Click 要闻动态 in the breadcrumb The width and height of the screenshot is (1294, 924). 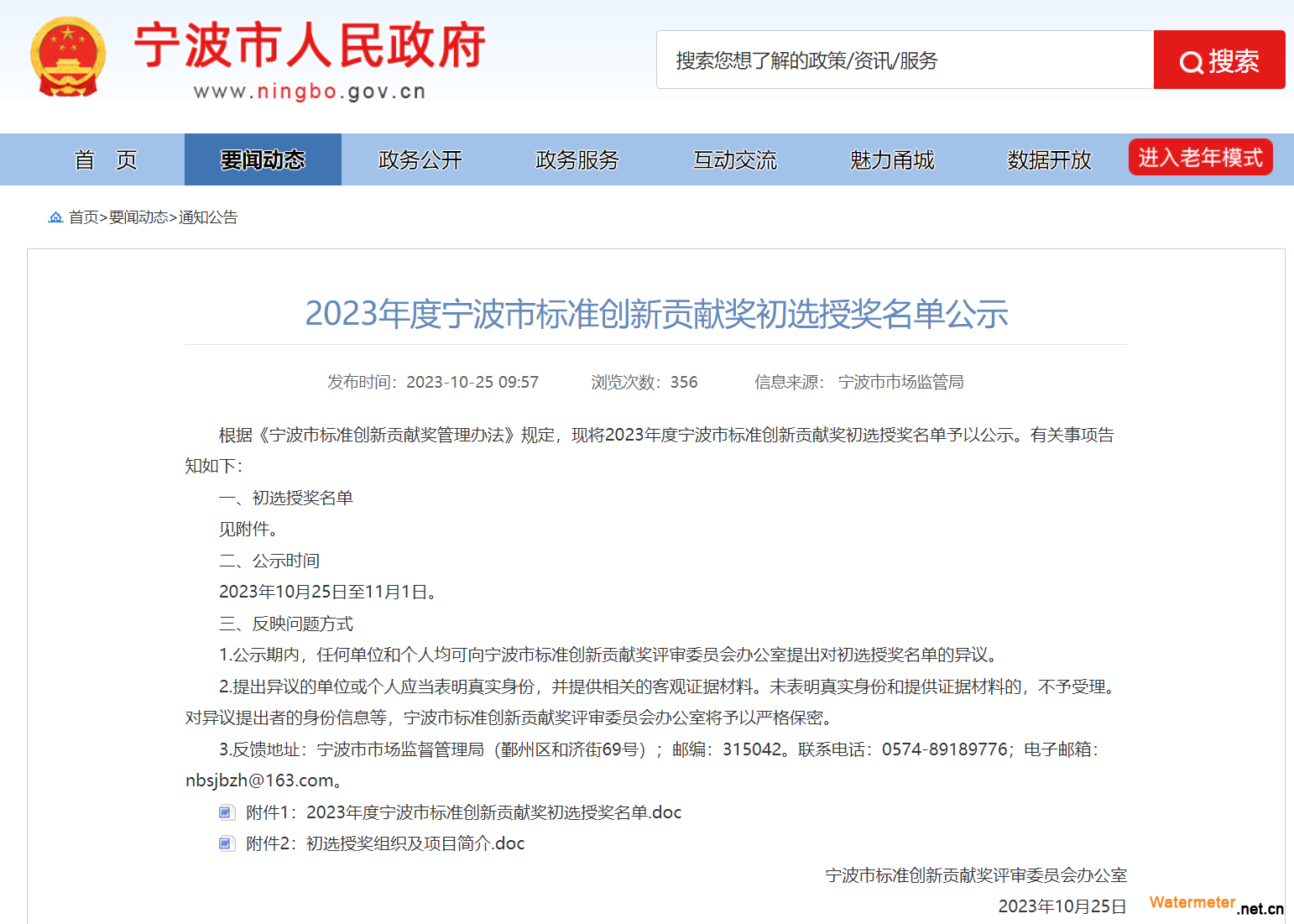[138, 217]
